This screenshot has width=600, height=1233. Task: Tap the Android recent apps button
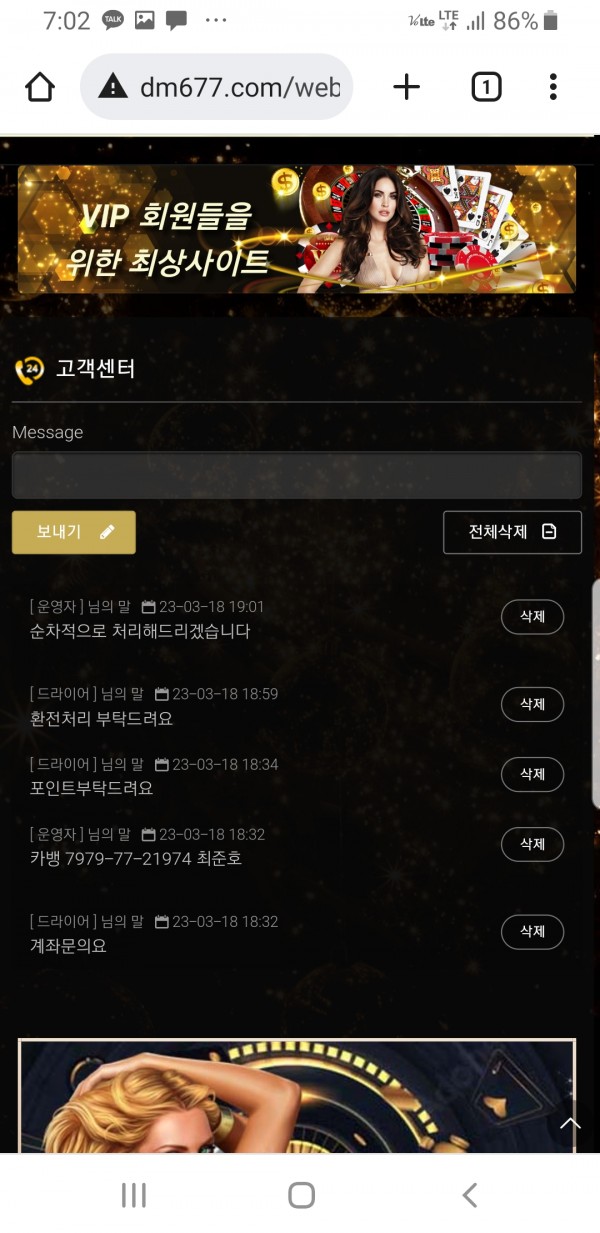click(x=133, y=1195)
